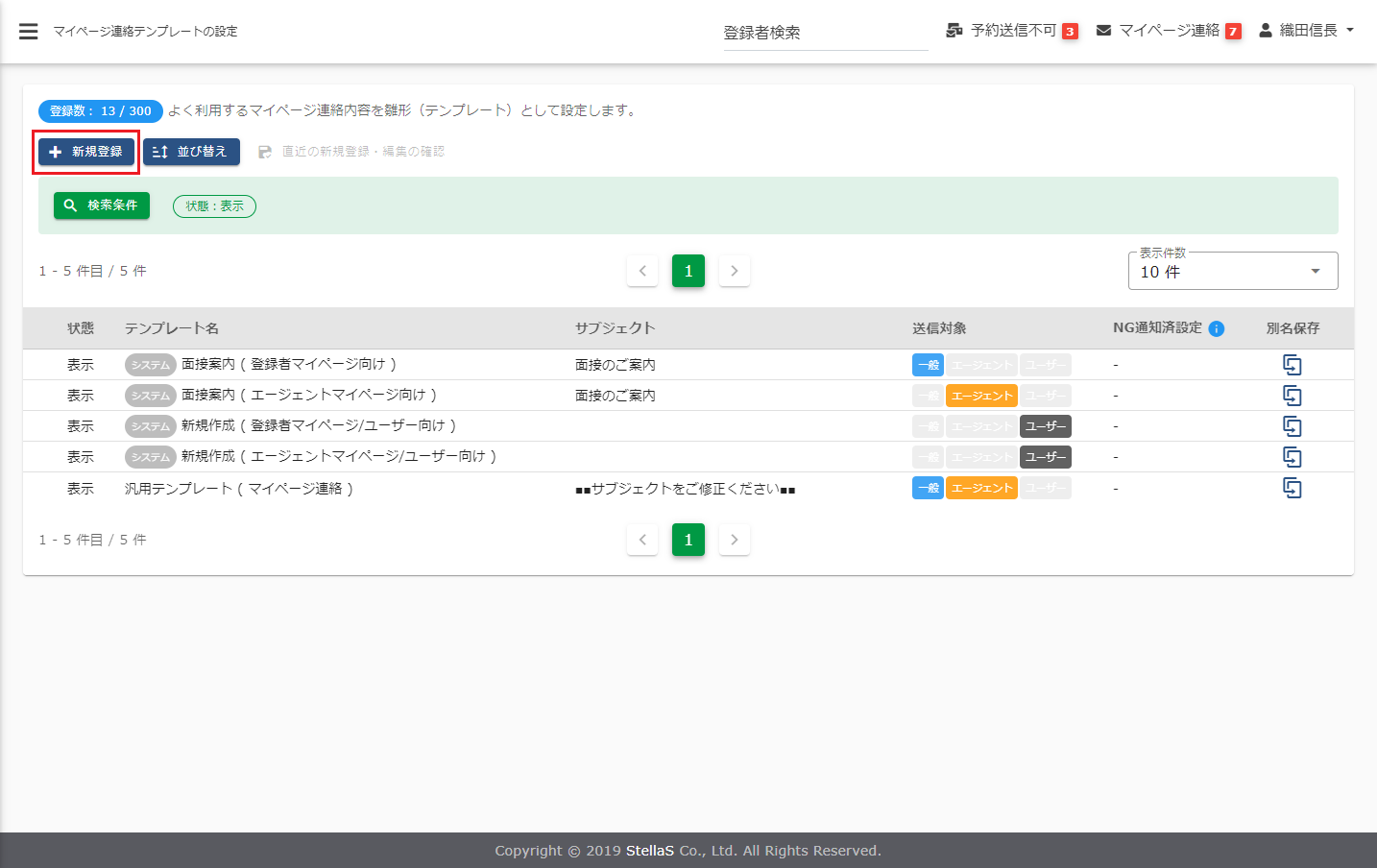
Task: Click the 並び替え sort button
Action: click(x=191, y=152)
